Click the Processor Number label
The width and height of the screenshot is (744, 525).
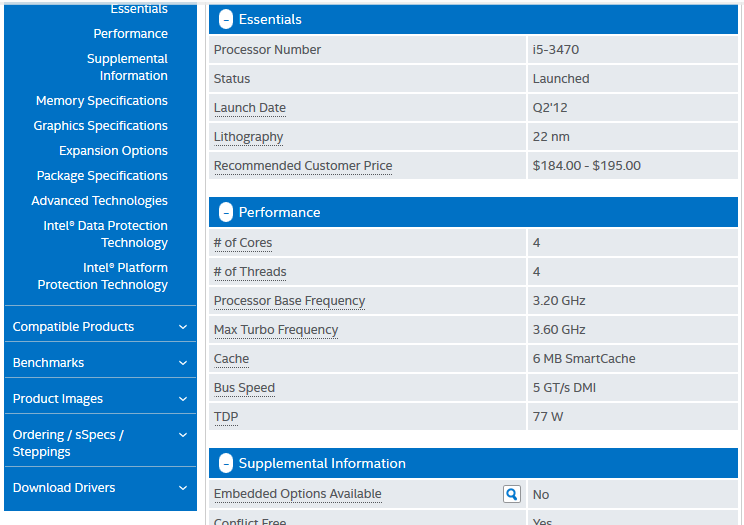point(267,50)
